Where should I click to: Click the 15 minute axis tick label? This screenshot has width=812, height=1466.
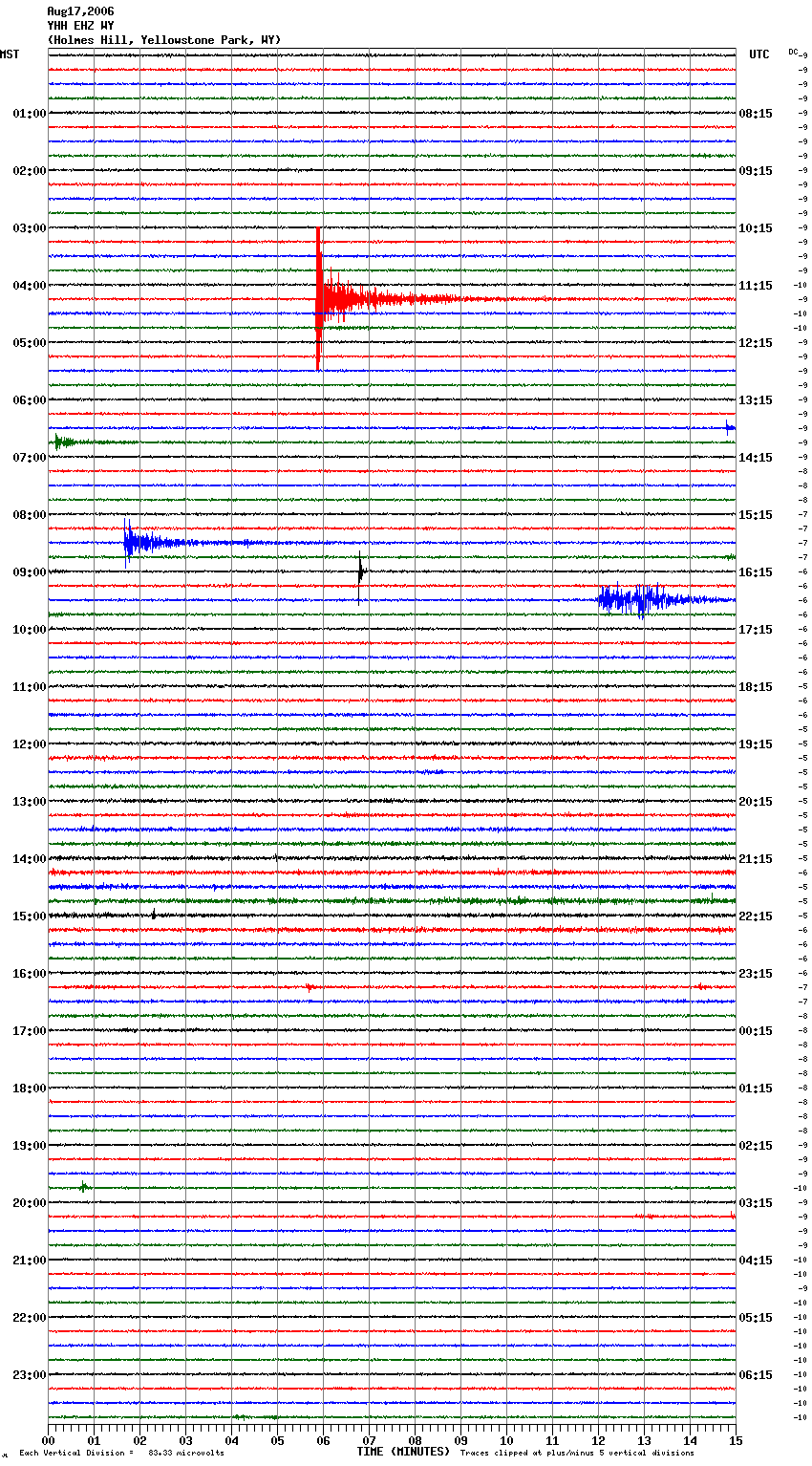click(736, 1440)
